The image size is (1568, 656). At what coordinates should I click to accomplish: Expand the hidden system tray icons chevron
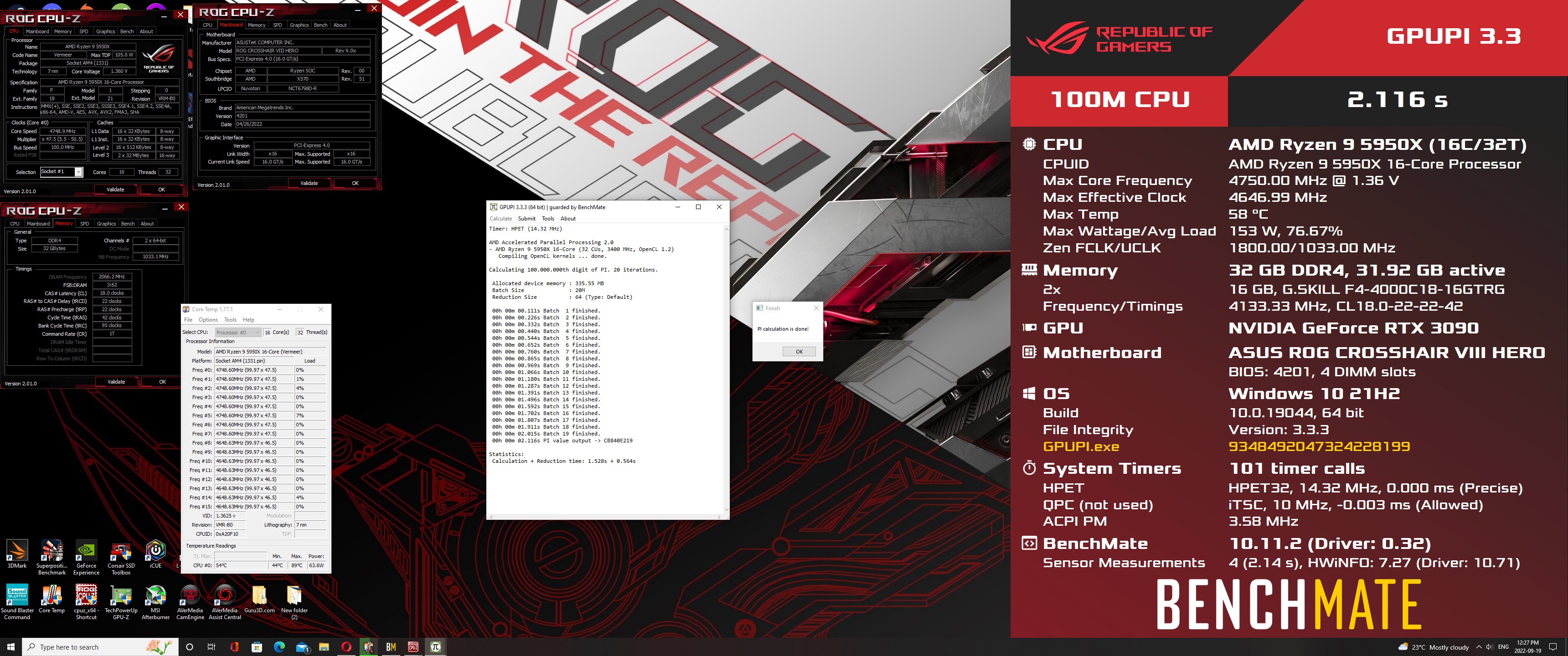[1479, 647]
